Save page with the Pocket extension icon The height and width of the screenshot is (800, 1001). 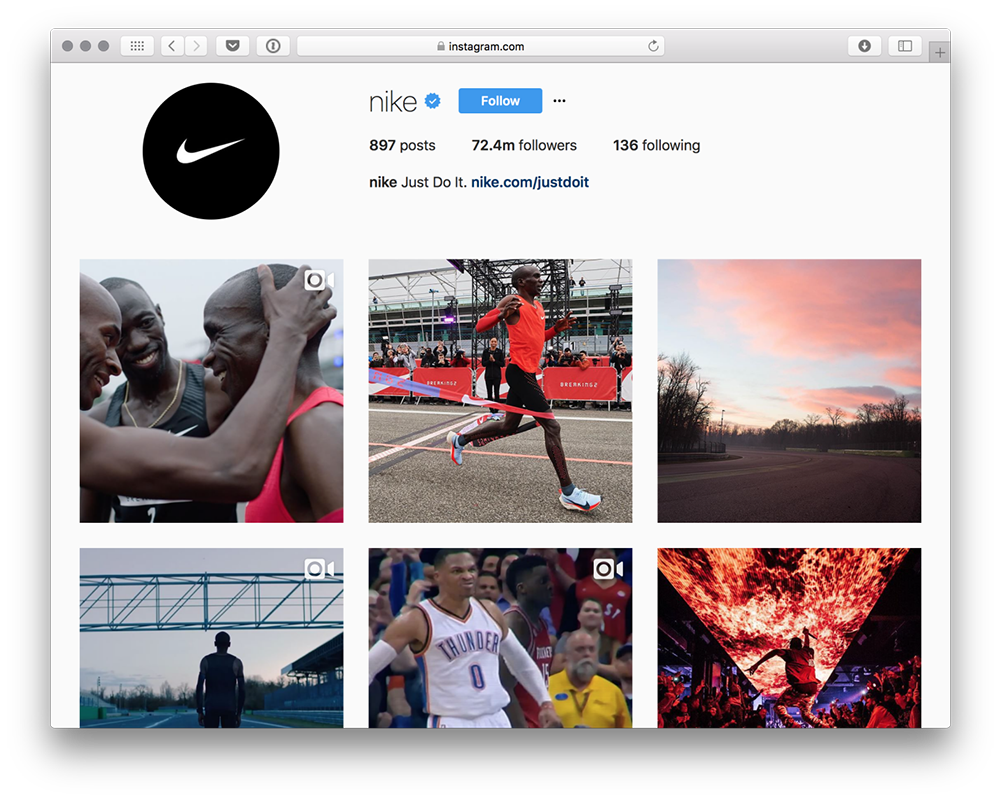click(x=232, y=46)
